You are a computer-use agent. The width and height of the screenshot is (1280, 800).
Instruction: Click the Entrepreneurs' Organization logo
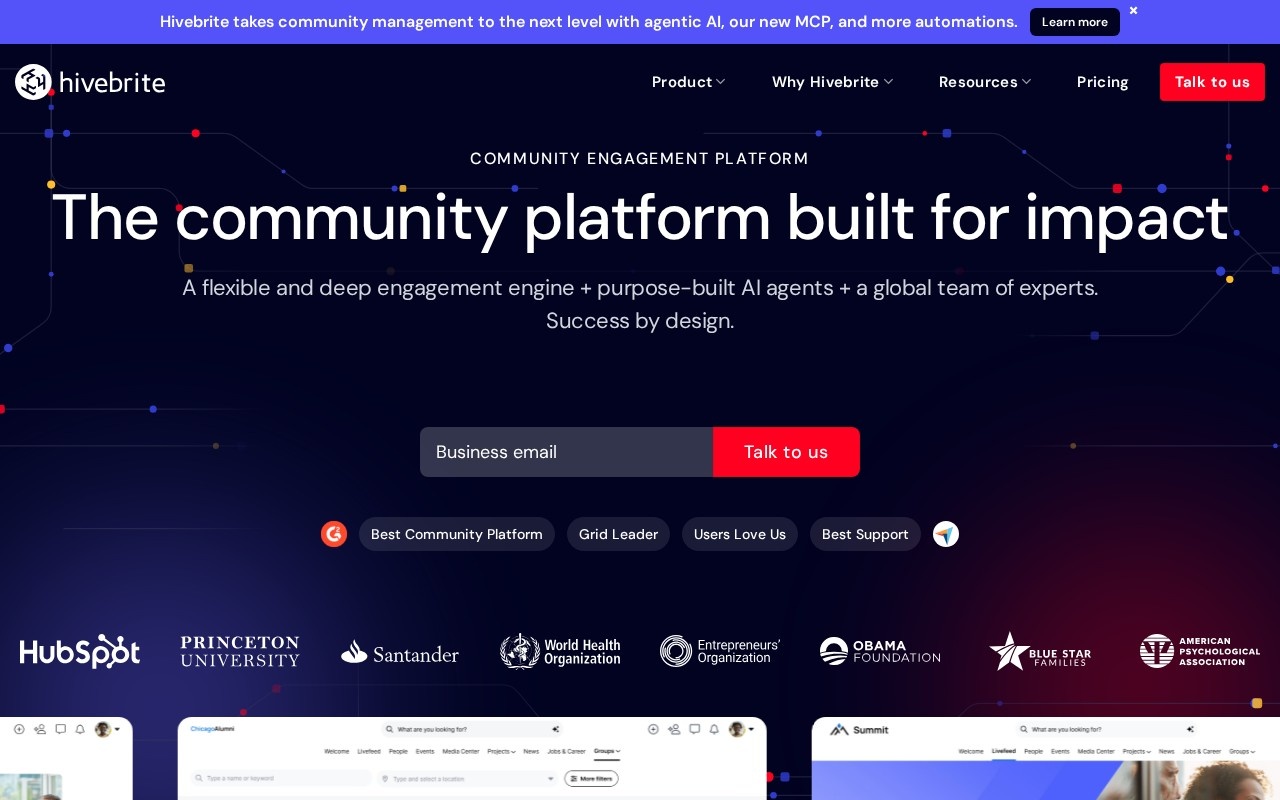click(x=720, y=651)
